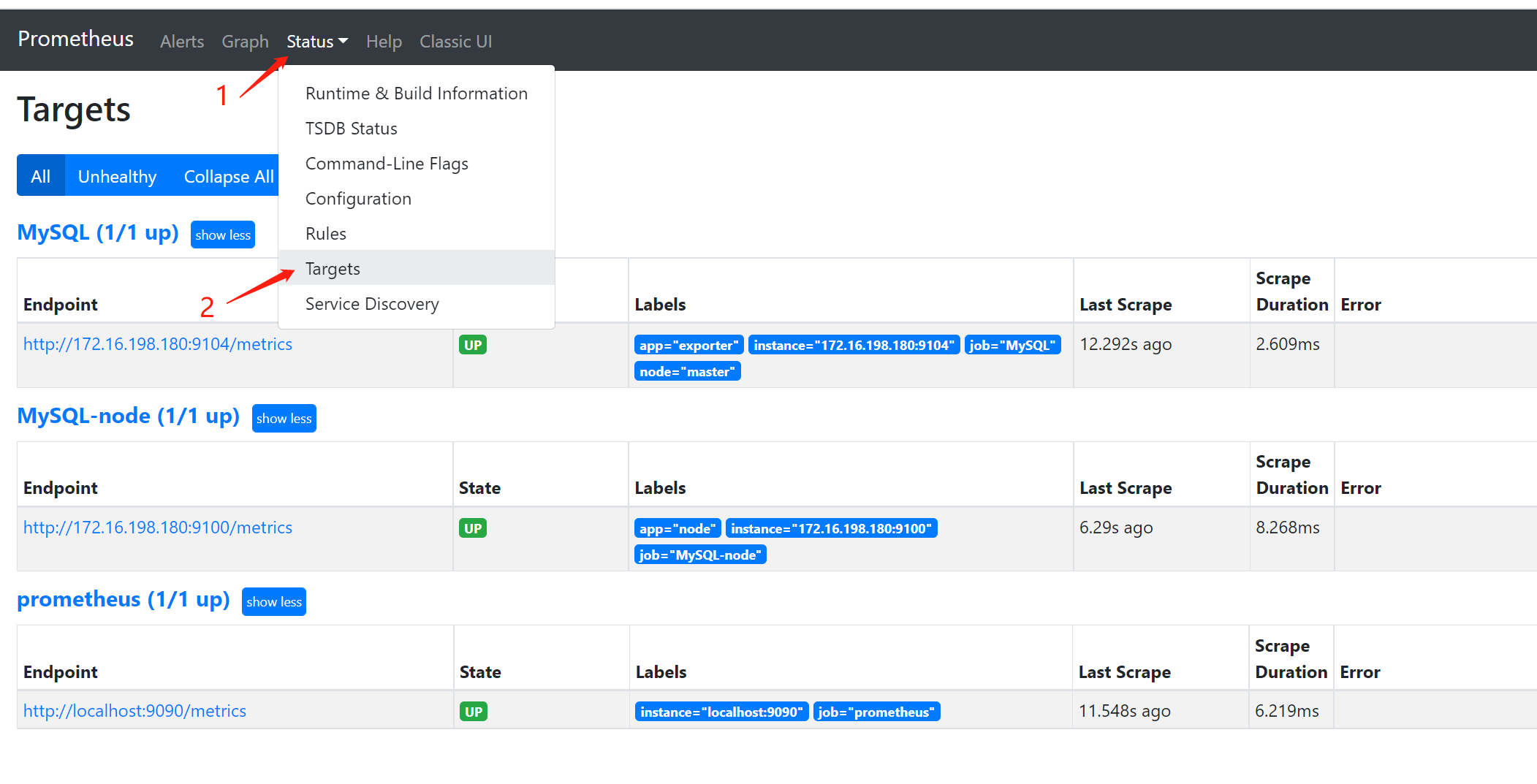
Task: Click the job="MySQL" label badge
Action: pyautogui.click(x=1012, y=345)
